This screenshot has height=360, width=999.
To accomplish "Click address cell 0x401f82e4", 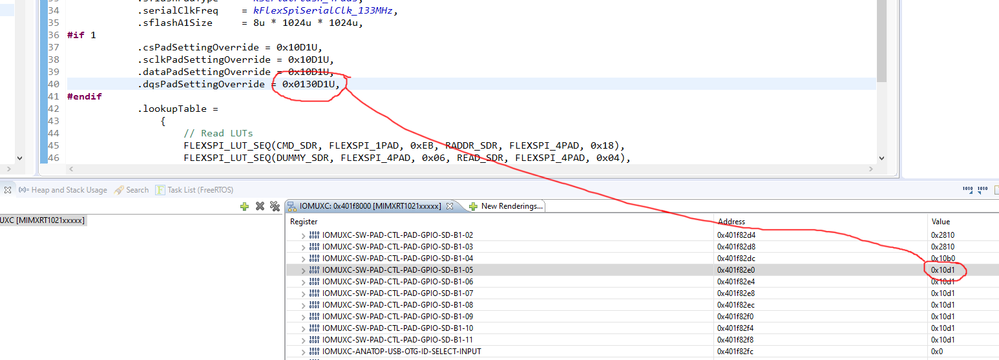I will click(737, 282).
